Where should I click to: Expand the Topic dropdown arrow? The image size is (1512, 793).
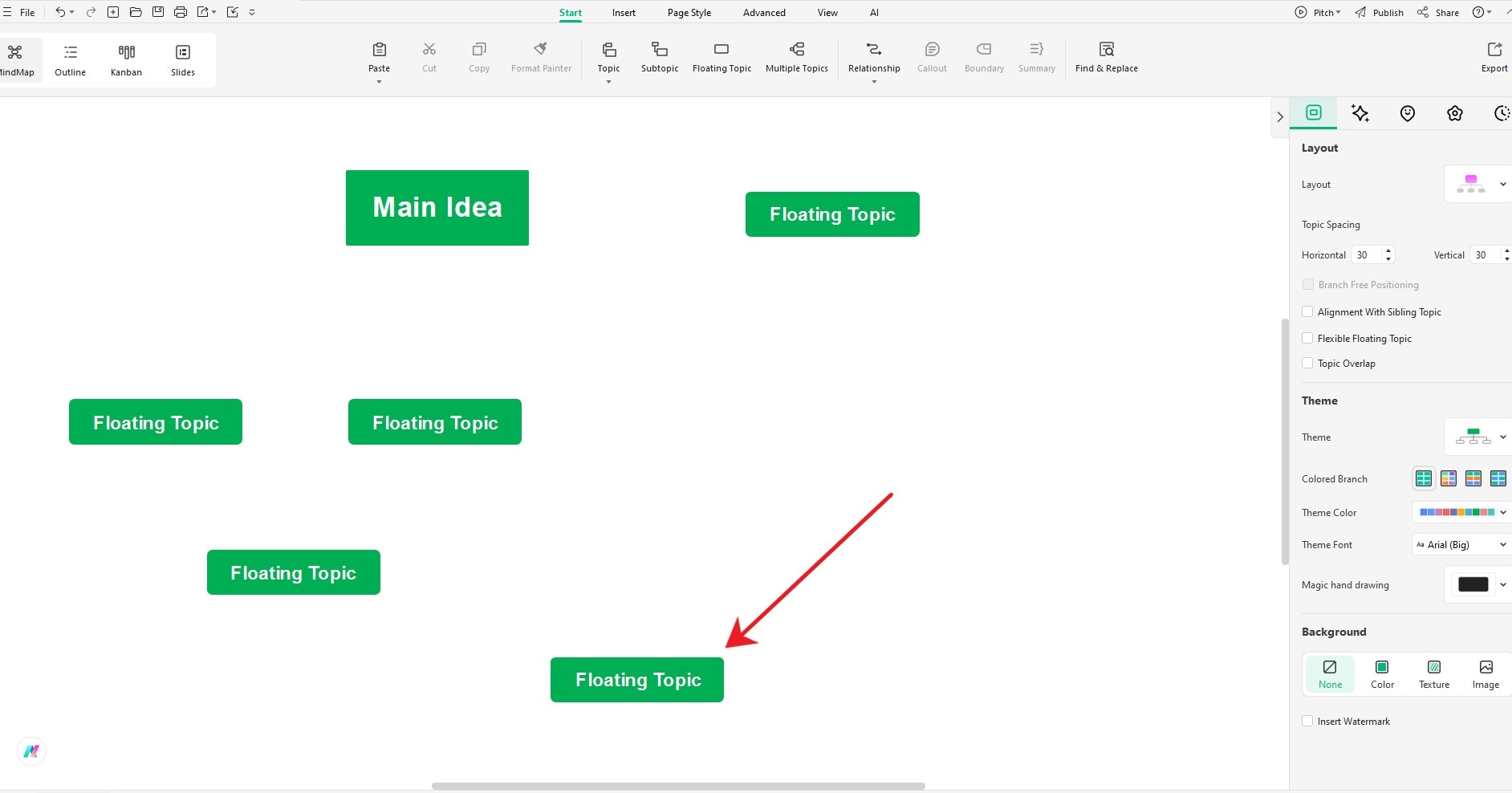[x=608, y=82]
